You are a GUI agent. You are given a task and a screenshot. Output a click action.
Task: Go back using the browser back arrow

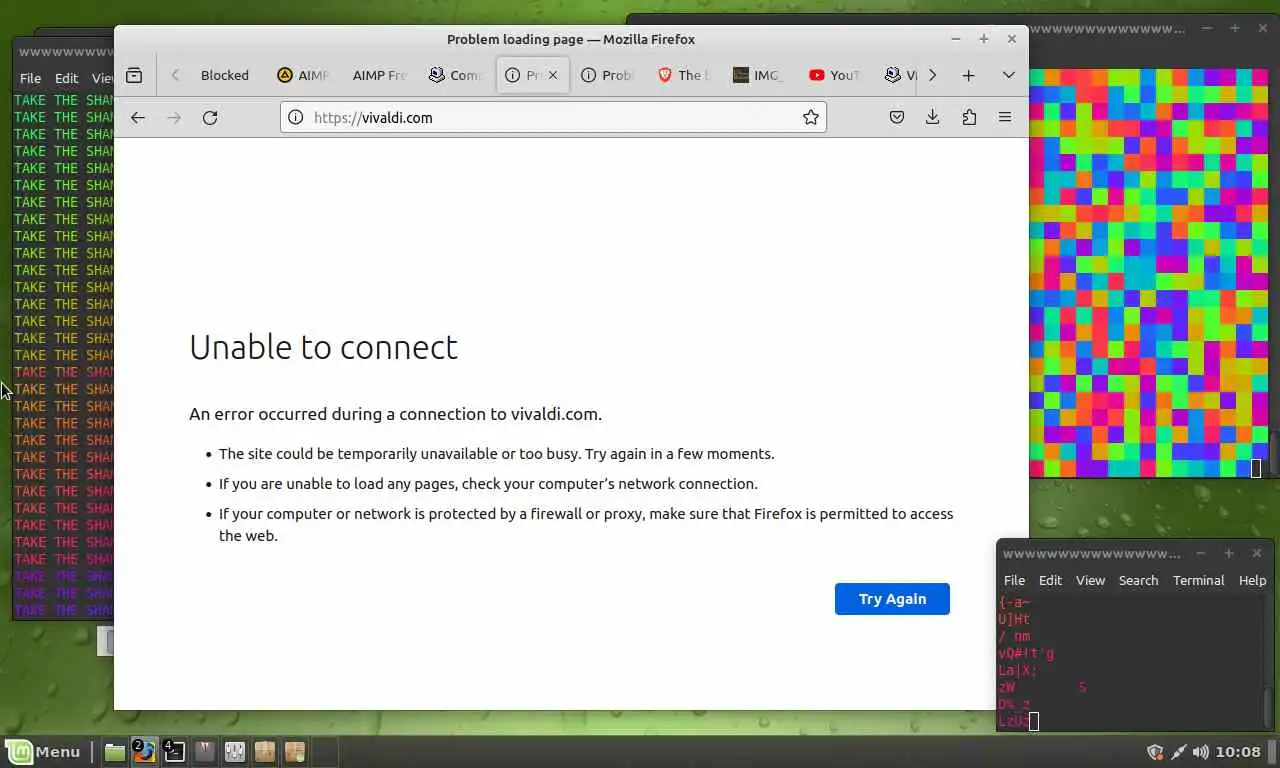click(x=138, y=117)
